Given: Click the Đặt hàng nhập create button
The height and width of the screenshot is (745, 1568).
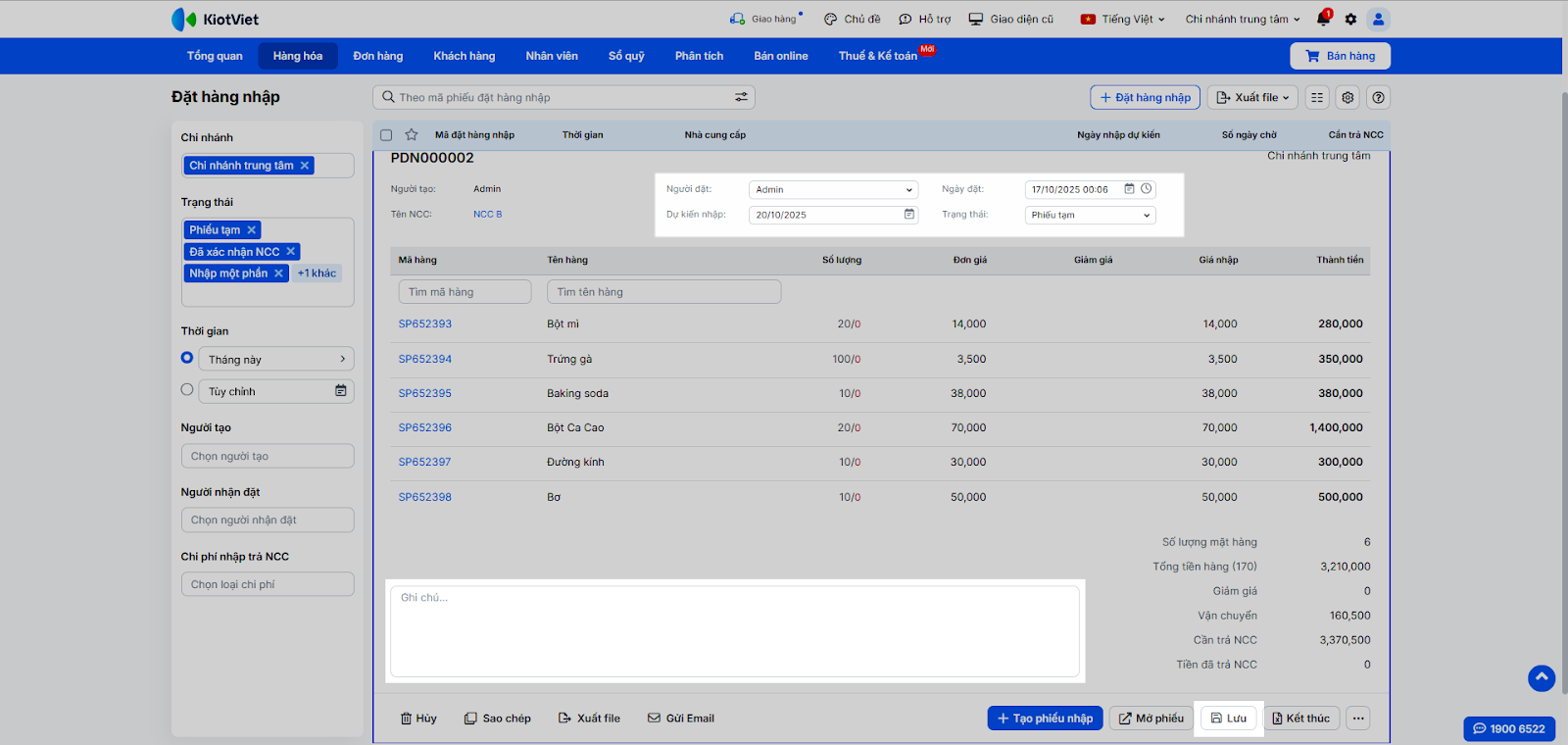Looking at the screenshot, I should point(1145,97).
